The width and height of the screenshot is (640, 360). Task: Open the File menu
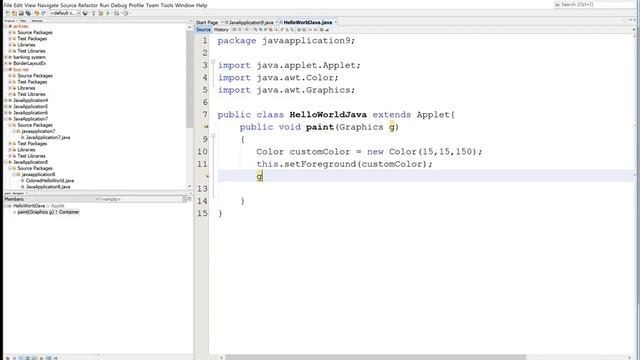point(8,5)
